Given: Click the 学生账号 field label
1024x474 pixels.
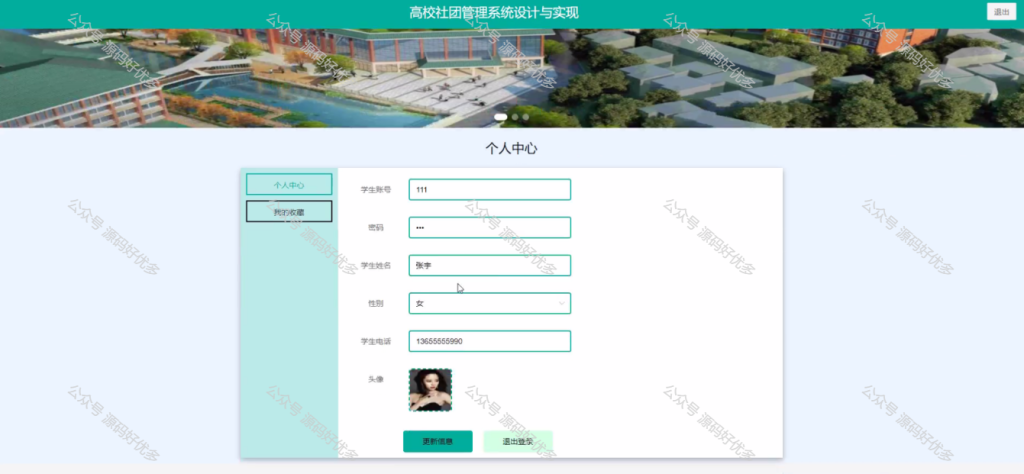Looking at the screenshot, I should (376, 190).
